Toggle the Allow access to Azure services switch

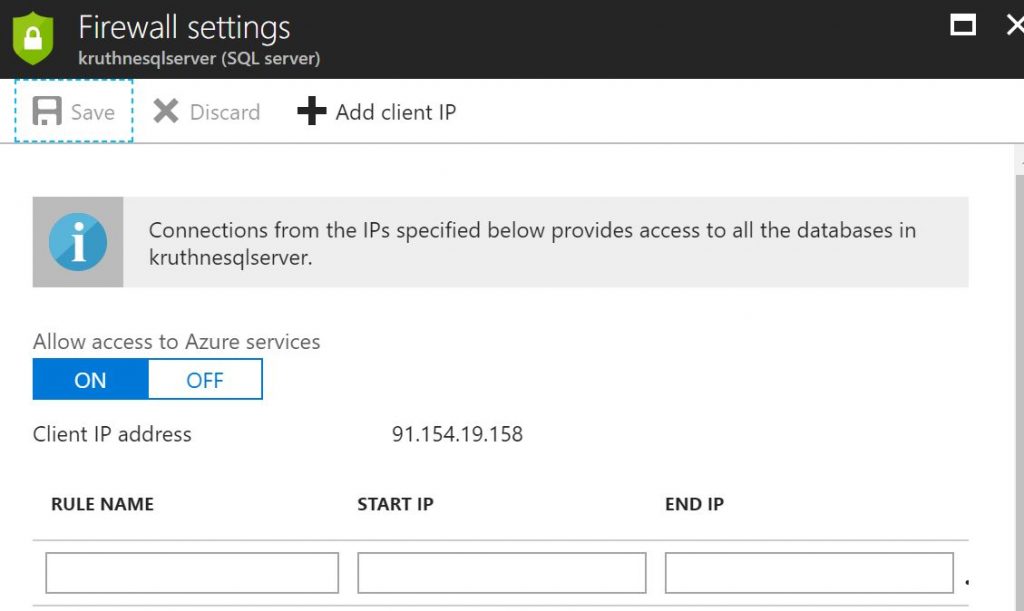(147, 380)
